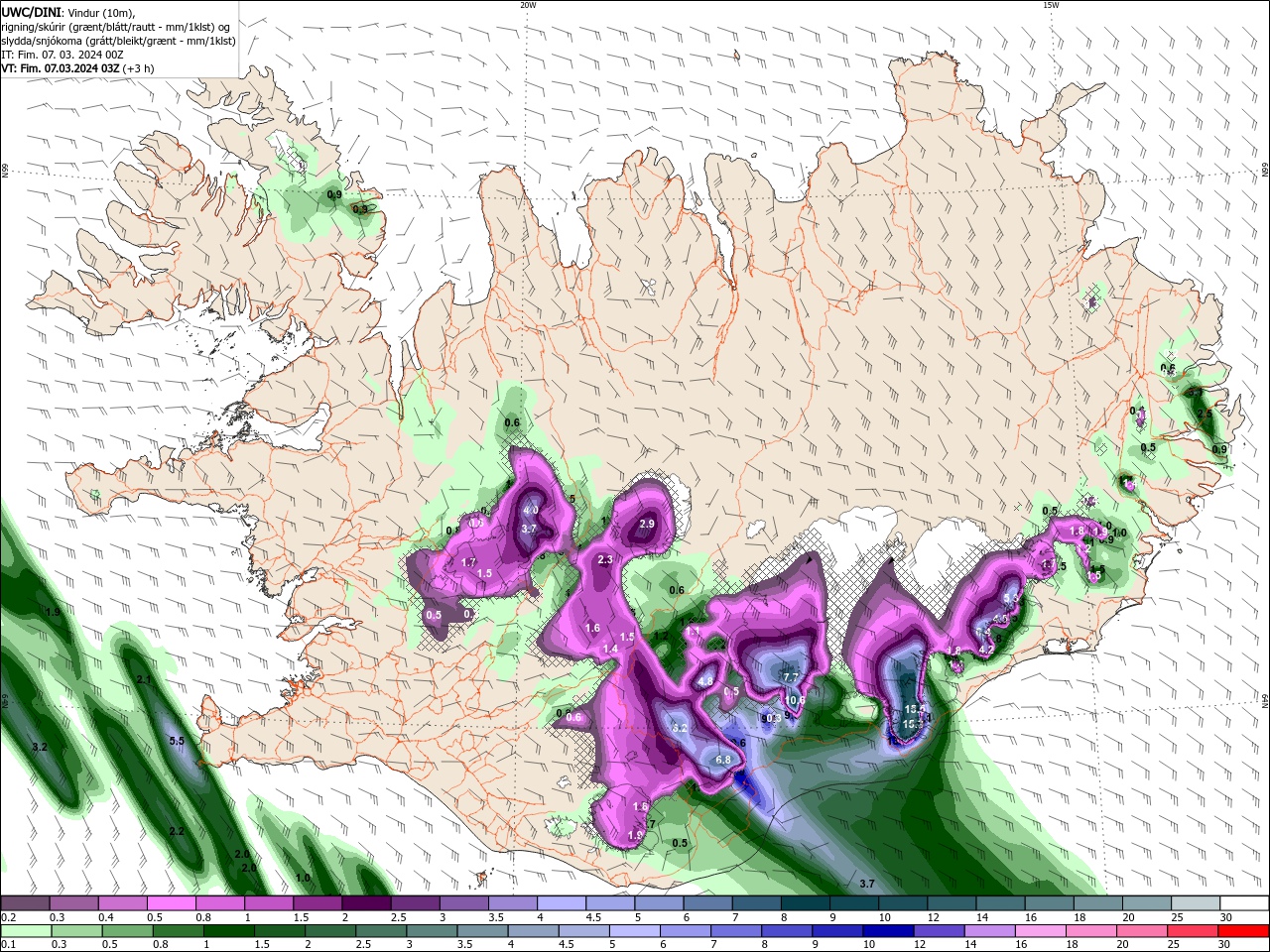1270x952 pixels.
Task: Click the '0.4' label in the top legend row
Action: tap(106, 917)
